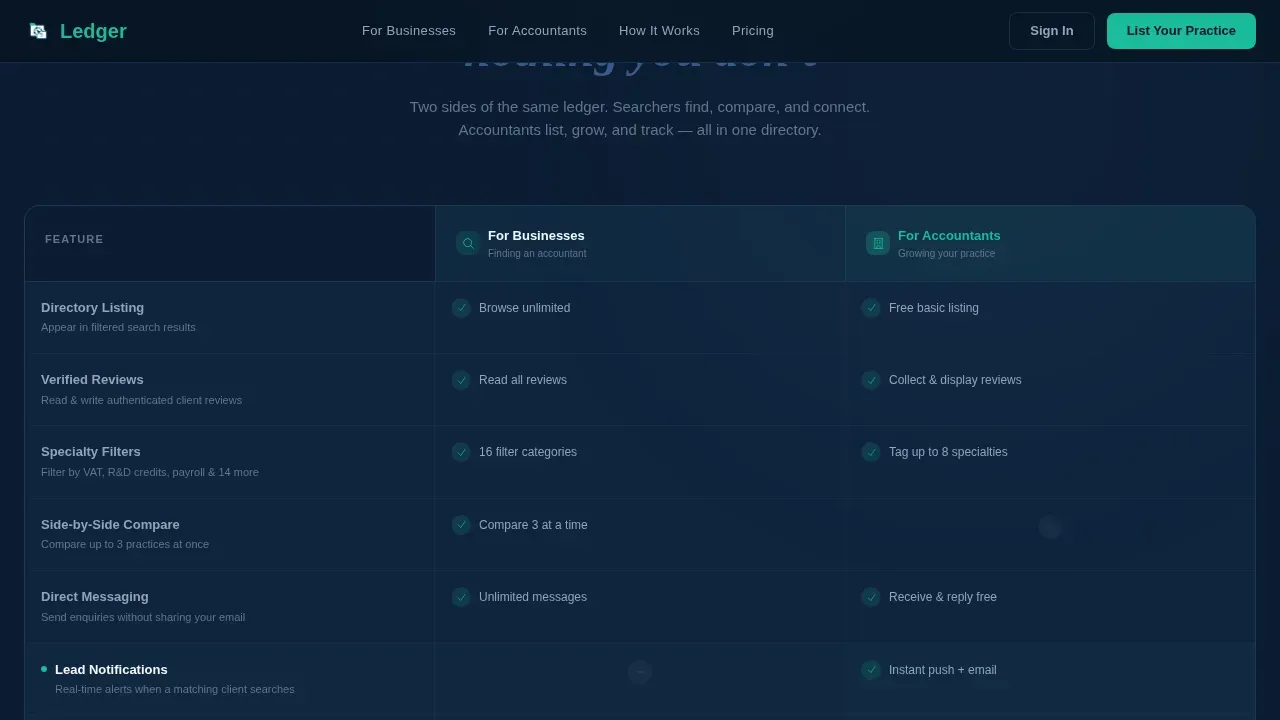Click the Ledger logo icon
Image resolution: width=1280 pixels, height=720 pixels.
(x=38, y=31)
